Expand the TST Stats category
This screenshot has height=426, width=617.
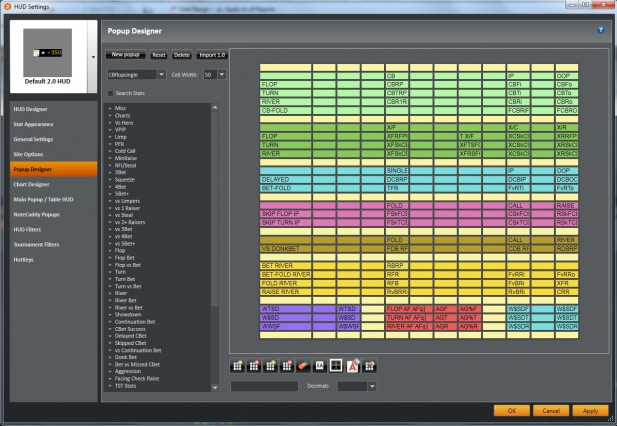coord(110,386)
